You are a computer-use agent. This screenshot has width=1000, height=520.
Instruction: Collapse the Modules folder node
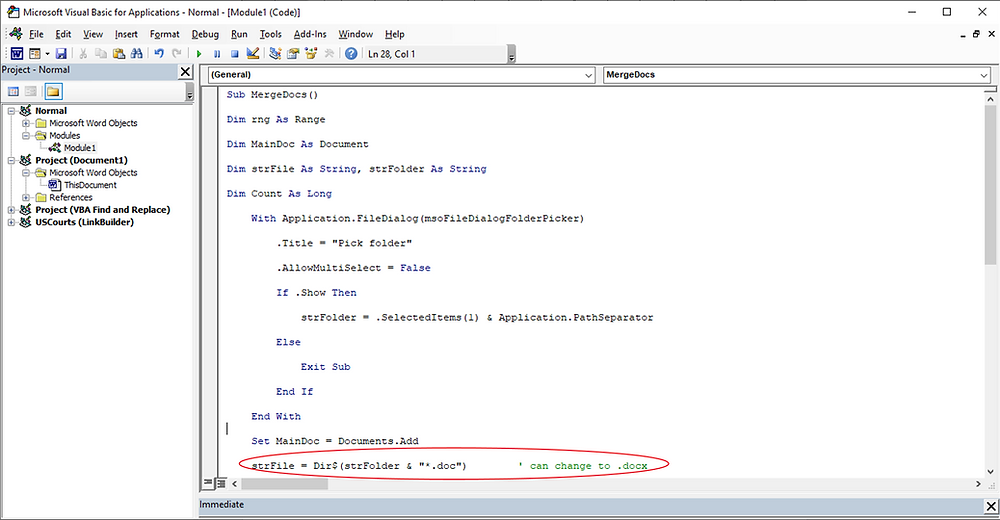tap(26, 135)
